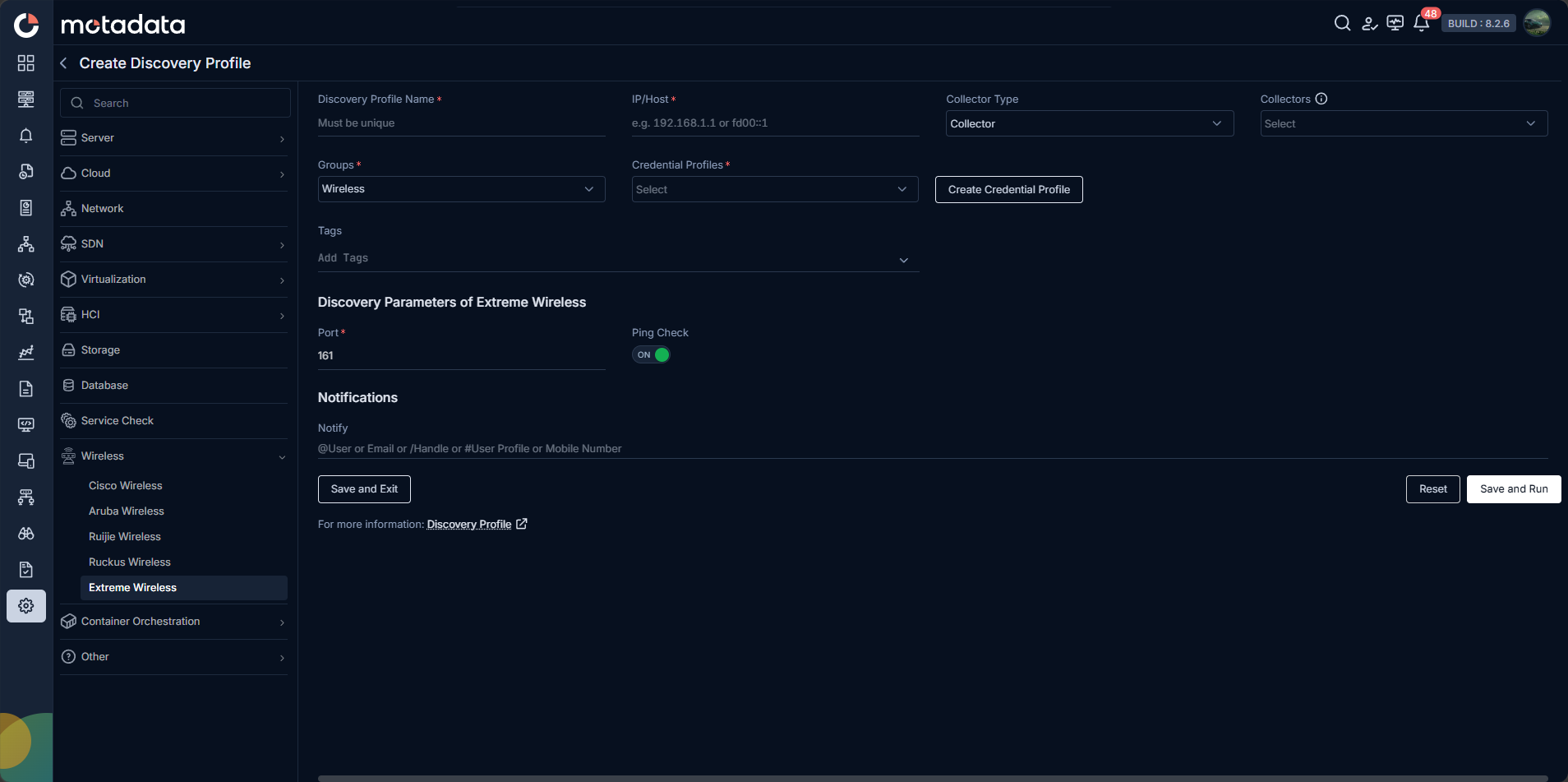Click the BUILD : 8.2.6 badge
This screenshot has width=1568, height=782.
click(1478, 24)
